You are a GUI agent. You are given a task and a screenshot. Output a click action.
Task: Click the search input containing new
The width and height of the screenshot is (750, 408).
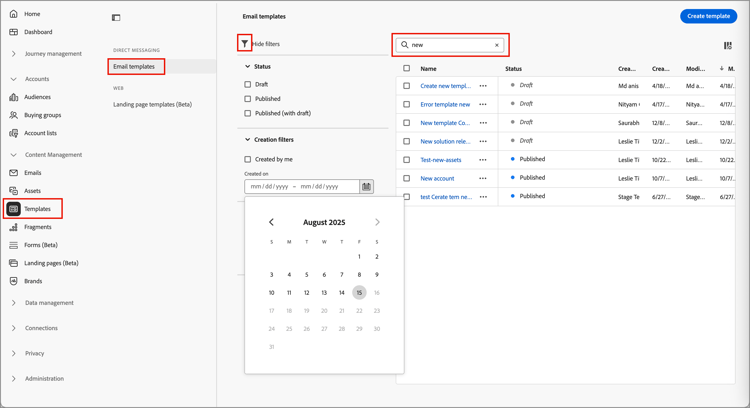(x=450, y=45)
